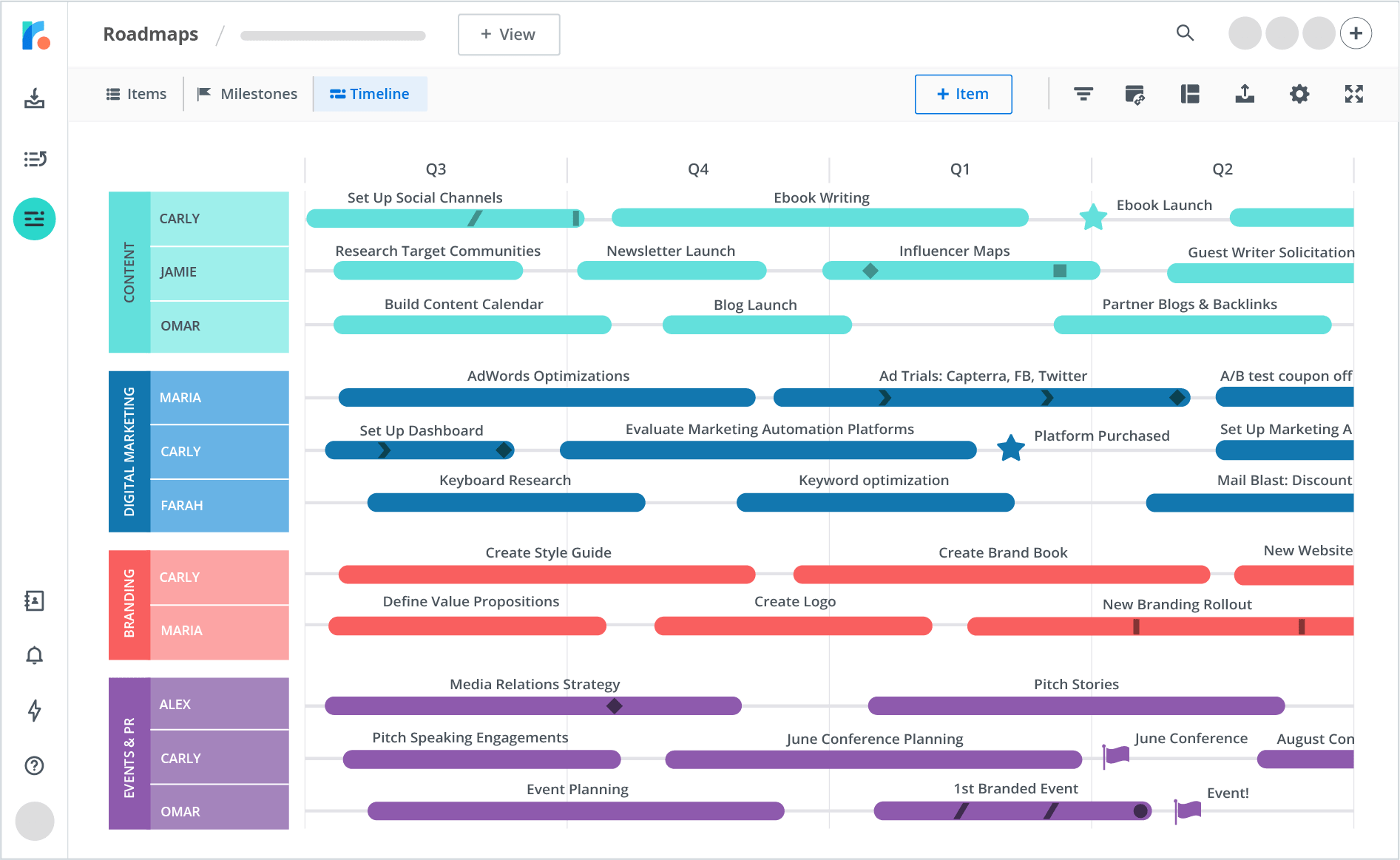This screenshot has height=860, width=1400.
Task: Open help with the question mark icon
Action: pos(34,766)
